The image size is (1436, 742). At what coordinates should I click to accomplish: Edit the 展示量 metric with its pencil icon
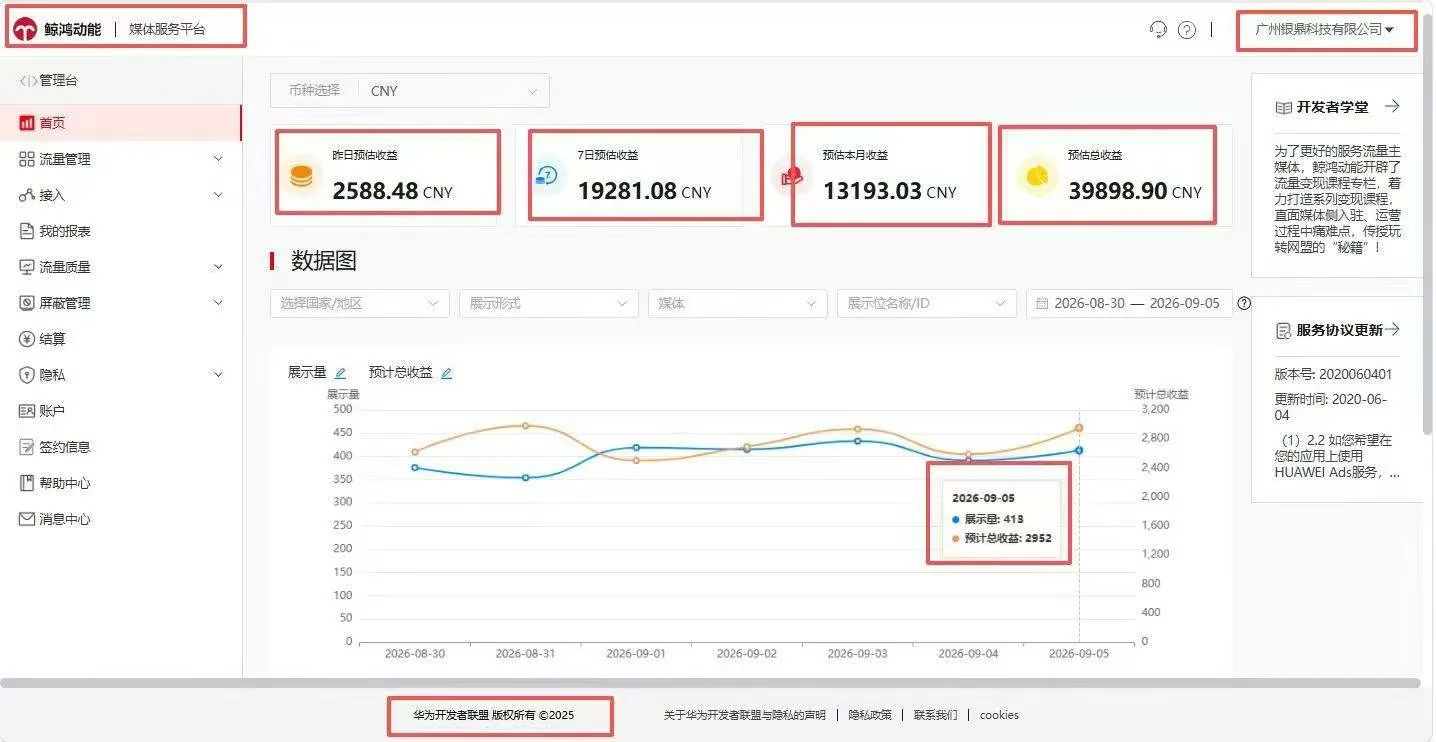(340, 373)
